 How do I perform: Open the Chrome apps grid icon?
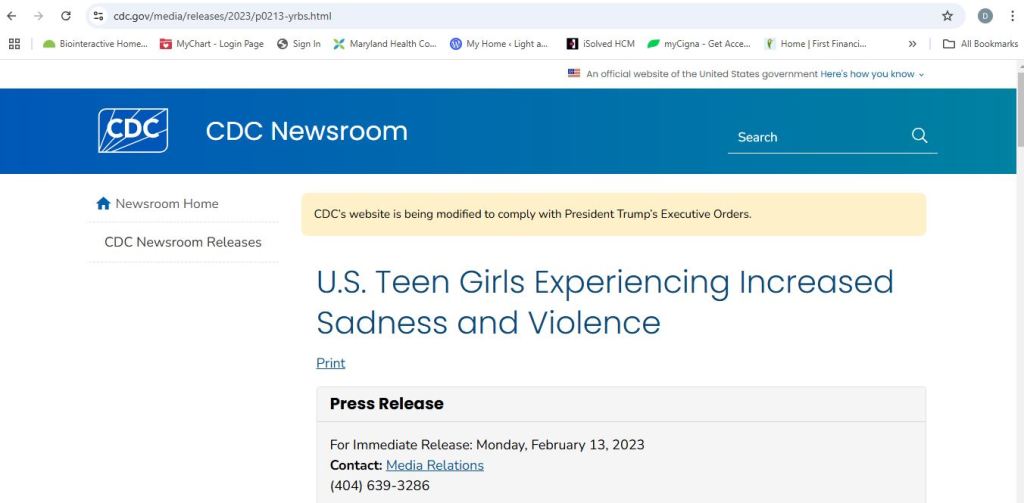coord(14,44)
